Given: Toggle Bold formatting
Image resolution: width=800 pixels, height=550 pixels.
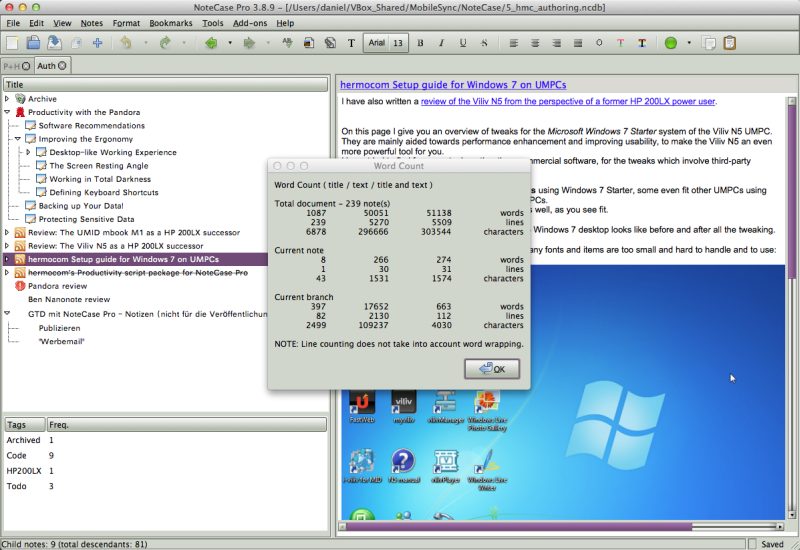Looking at the screenshot, I should pos(420,43).
